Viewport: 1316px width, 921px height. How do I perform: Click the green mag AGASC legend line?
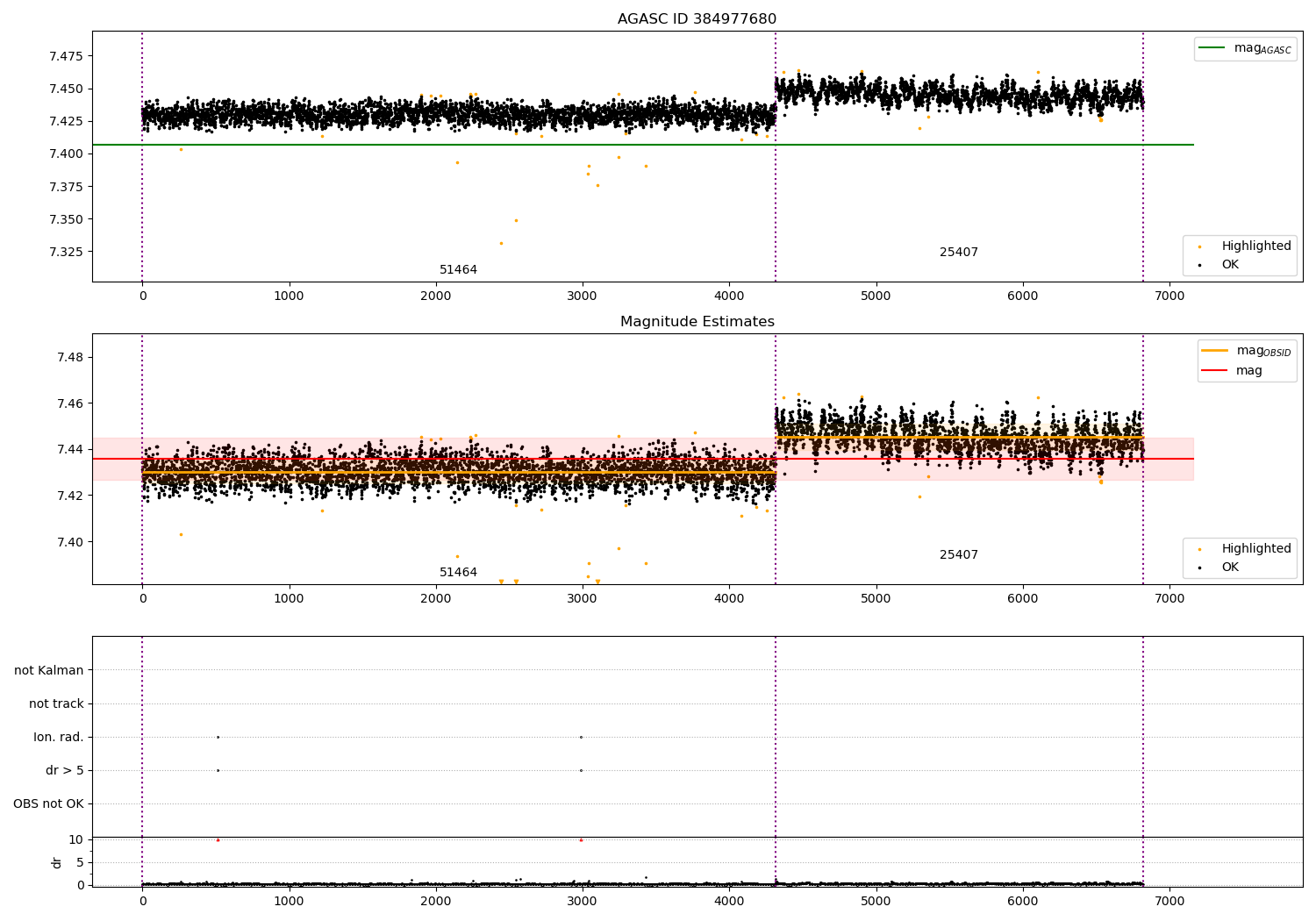coord(1212,48)
